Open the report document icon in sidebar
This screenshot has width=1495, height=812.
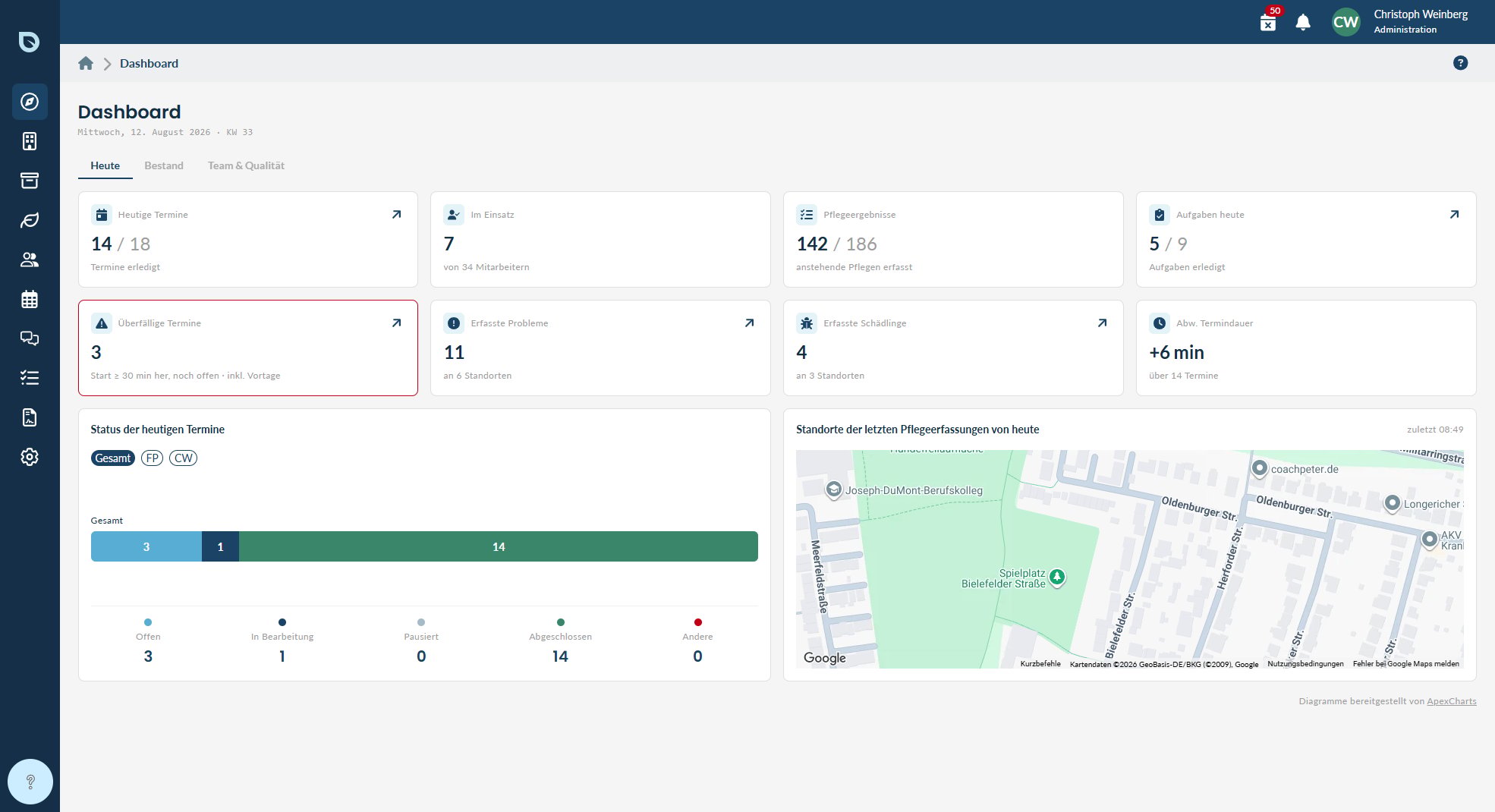[x=30, y=417]
